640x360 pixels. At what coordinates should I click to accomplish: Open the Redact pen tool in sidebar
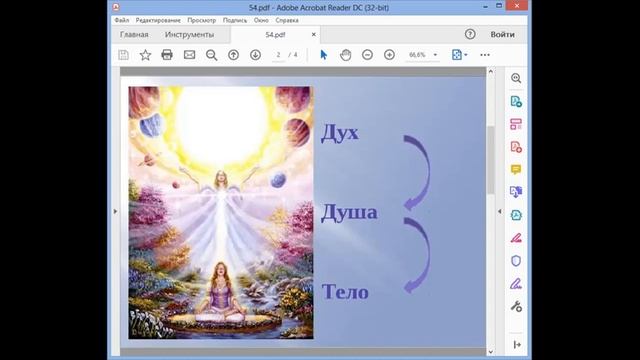[516, 238]
